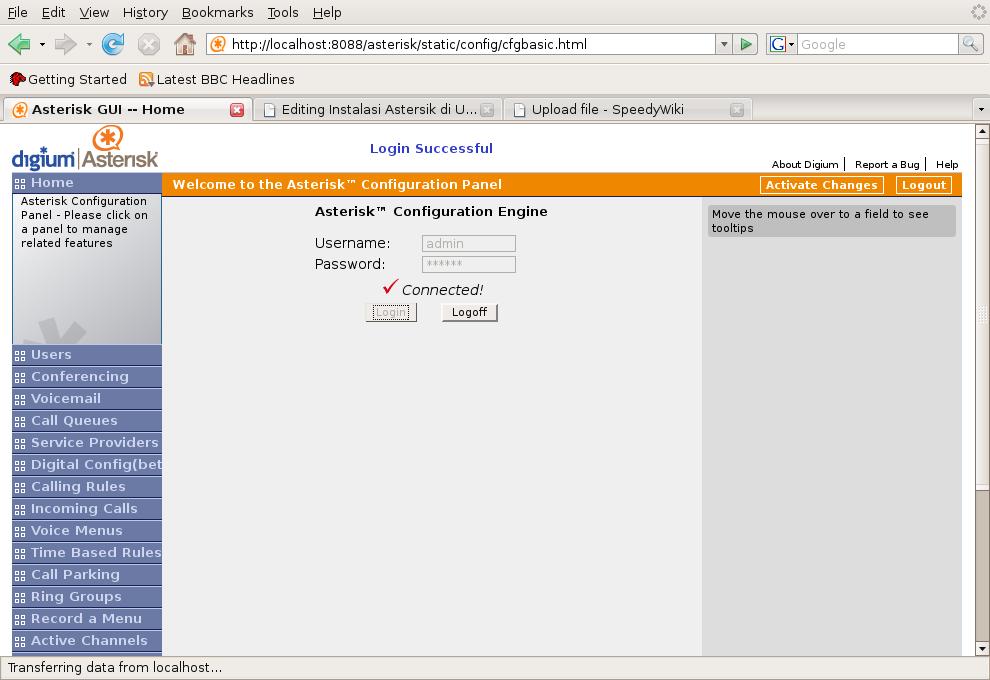The image size is (990, 680).
Task: Open Latest BBC Headlines feed bookmark
Action: (x=217, y=79)
